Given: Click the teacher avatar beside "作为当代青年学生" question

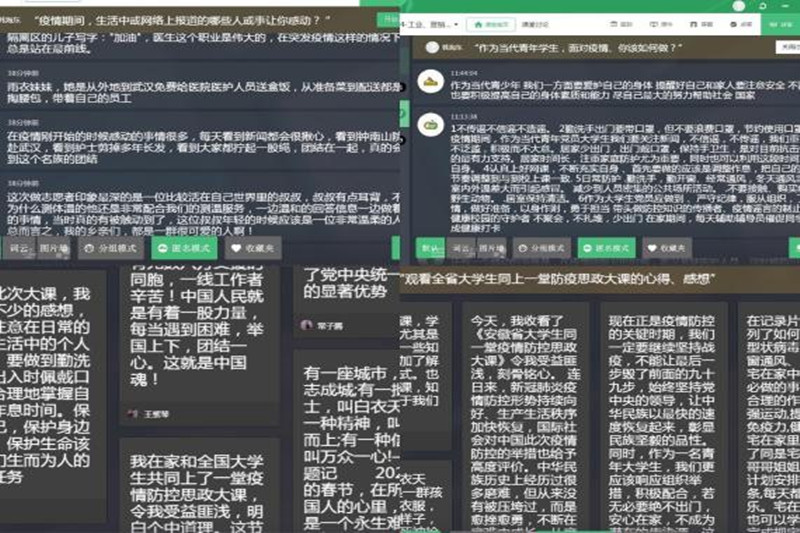Looking at the screenshot, I should [432, 47].
